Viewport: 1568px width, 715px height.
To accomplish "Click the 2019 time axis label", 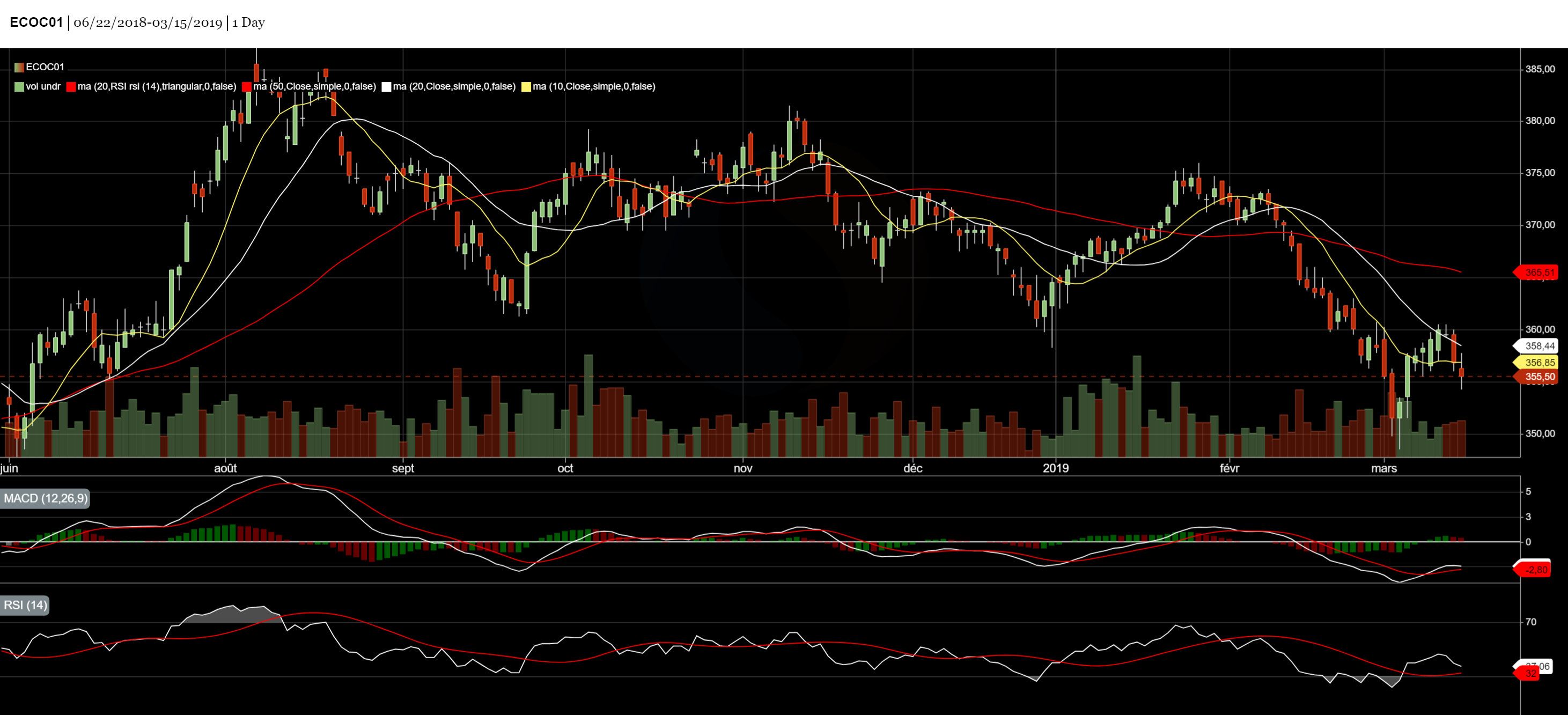I will [1056, 469].
